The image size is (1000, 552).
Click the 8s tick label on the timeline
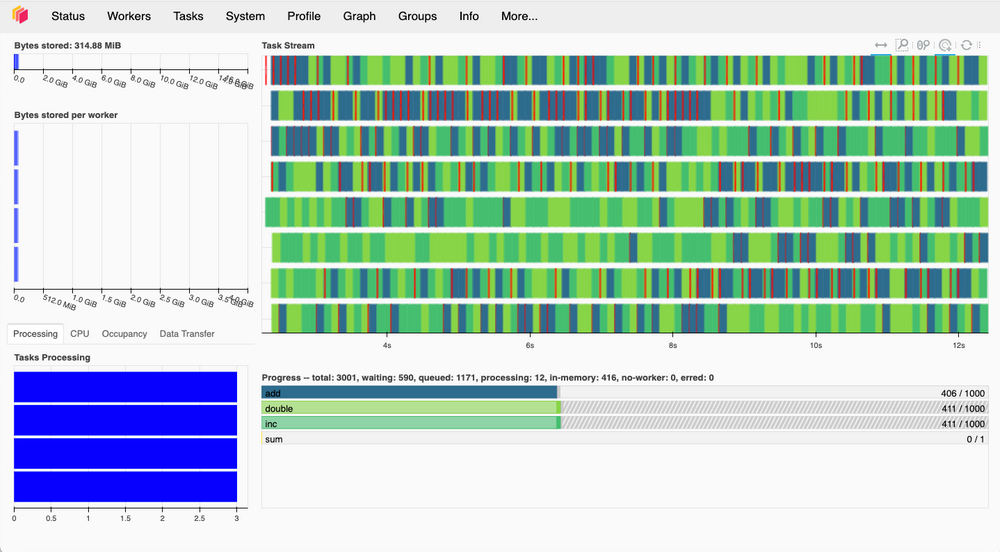(x=673, y=345)
